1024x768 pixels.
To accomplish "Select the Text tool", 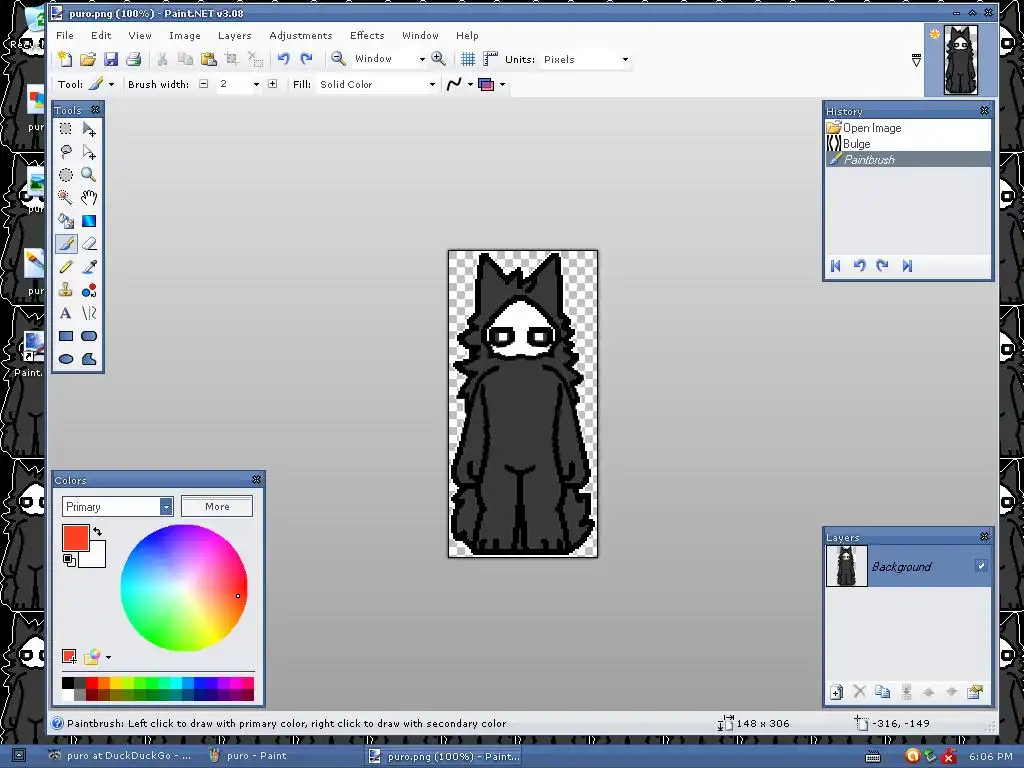I will click(66, 313).
